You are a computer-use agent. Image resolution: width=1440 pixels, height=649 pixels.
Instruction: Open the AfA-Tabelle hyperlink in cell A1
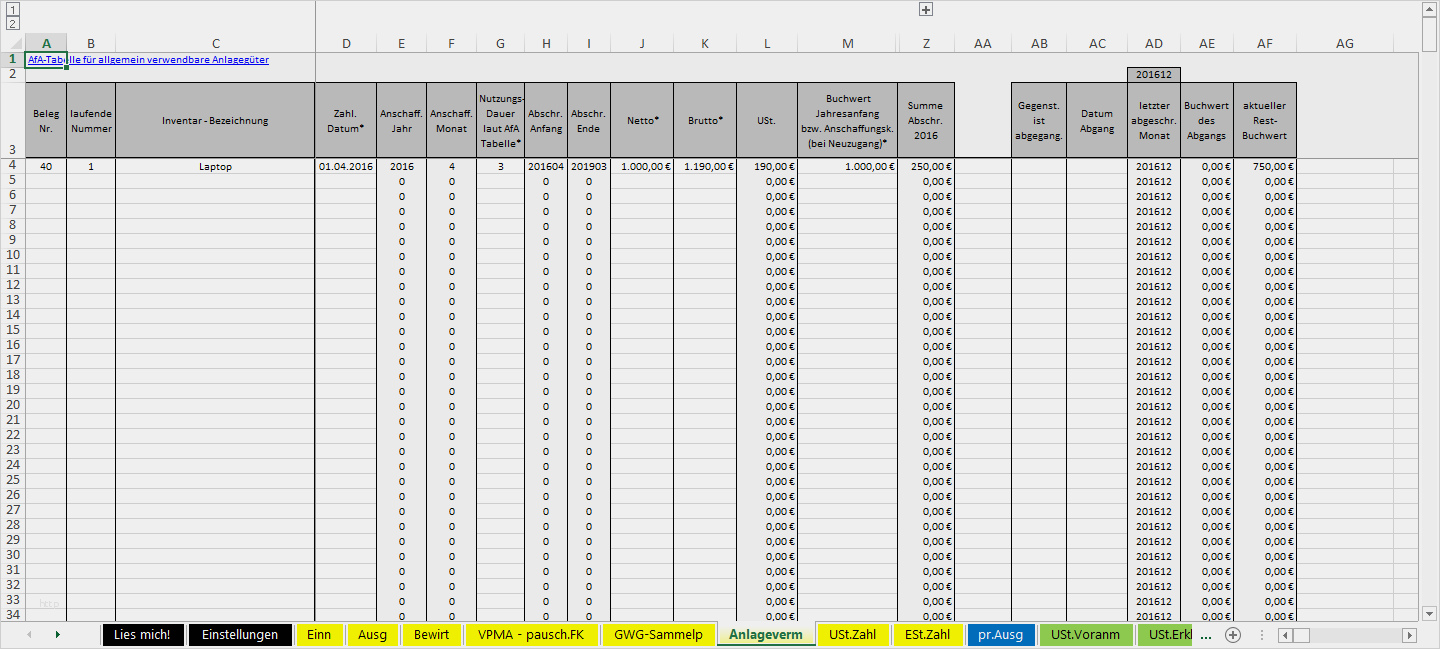tap(148, 60)
